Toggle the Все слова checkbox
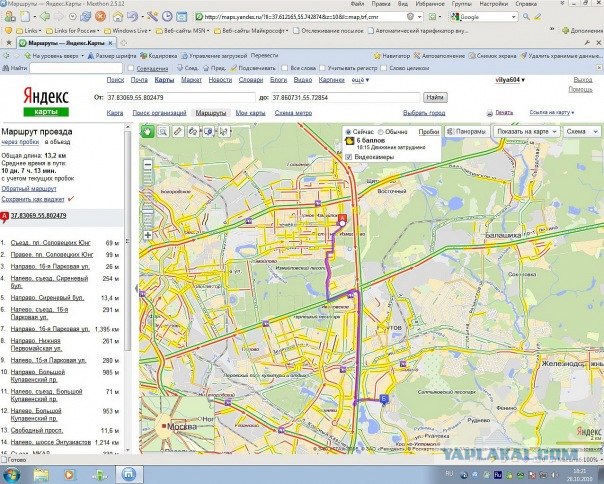 click(284, 68)
